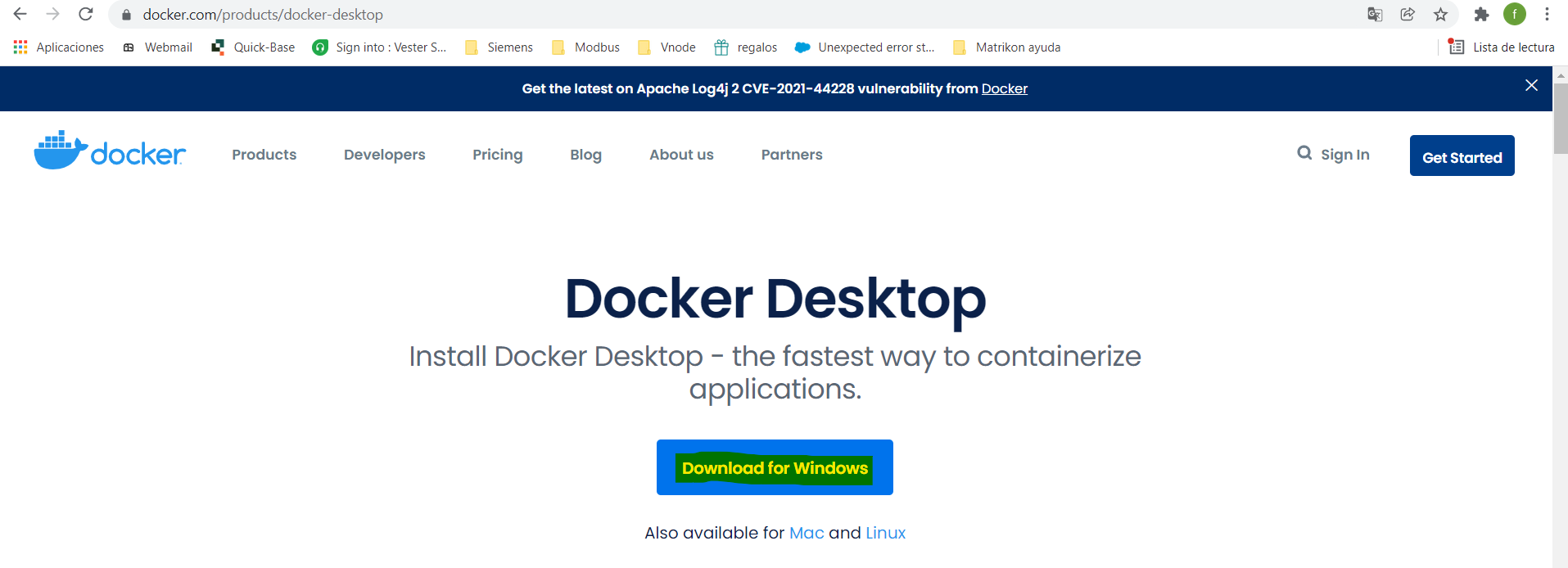This screenshot has width=1568, height=568.
Task: Click the scrollbar up arrow
Action: coord(1561,74)
